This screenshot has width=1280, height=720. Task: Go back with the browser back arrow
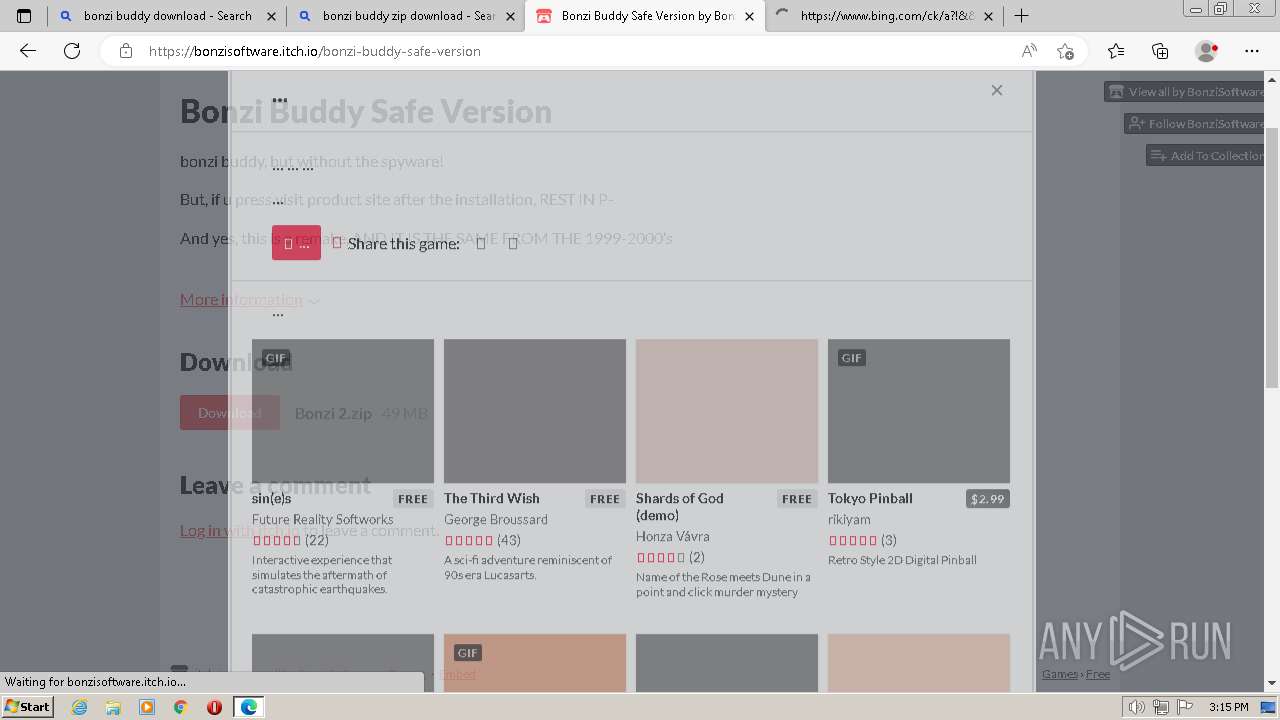(28, 51)
